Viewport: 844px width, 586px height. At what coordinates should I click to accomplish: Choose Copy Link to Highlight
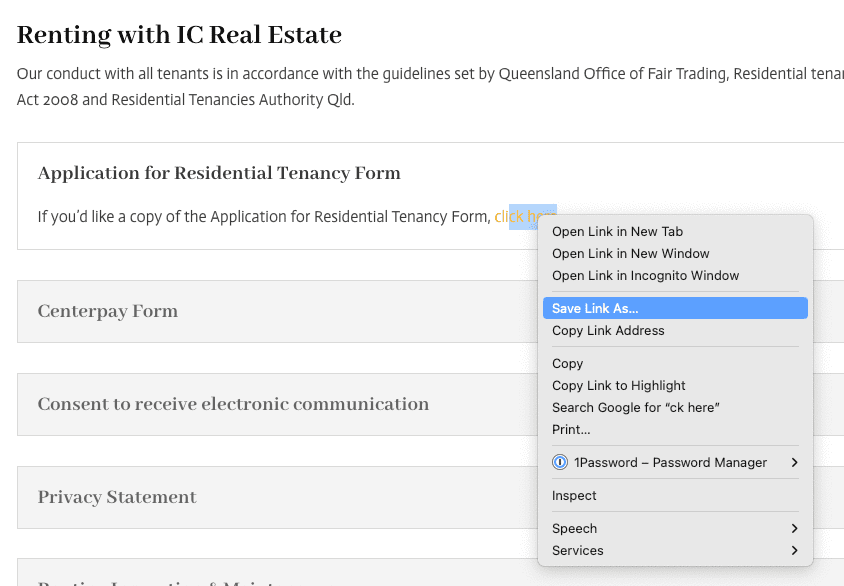pyautogui.click(x=618, y=386)
